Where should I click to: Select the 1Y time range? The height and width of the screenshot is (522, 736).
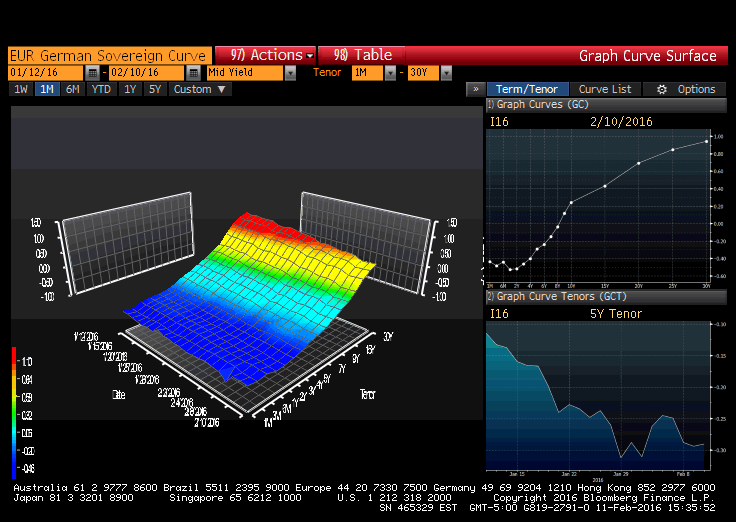tap(130, 89)
